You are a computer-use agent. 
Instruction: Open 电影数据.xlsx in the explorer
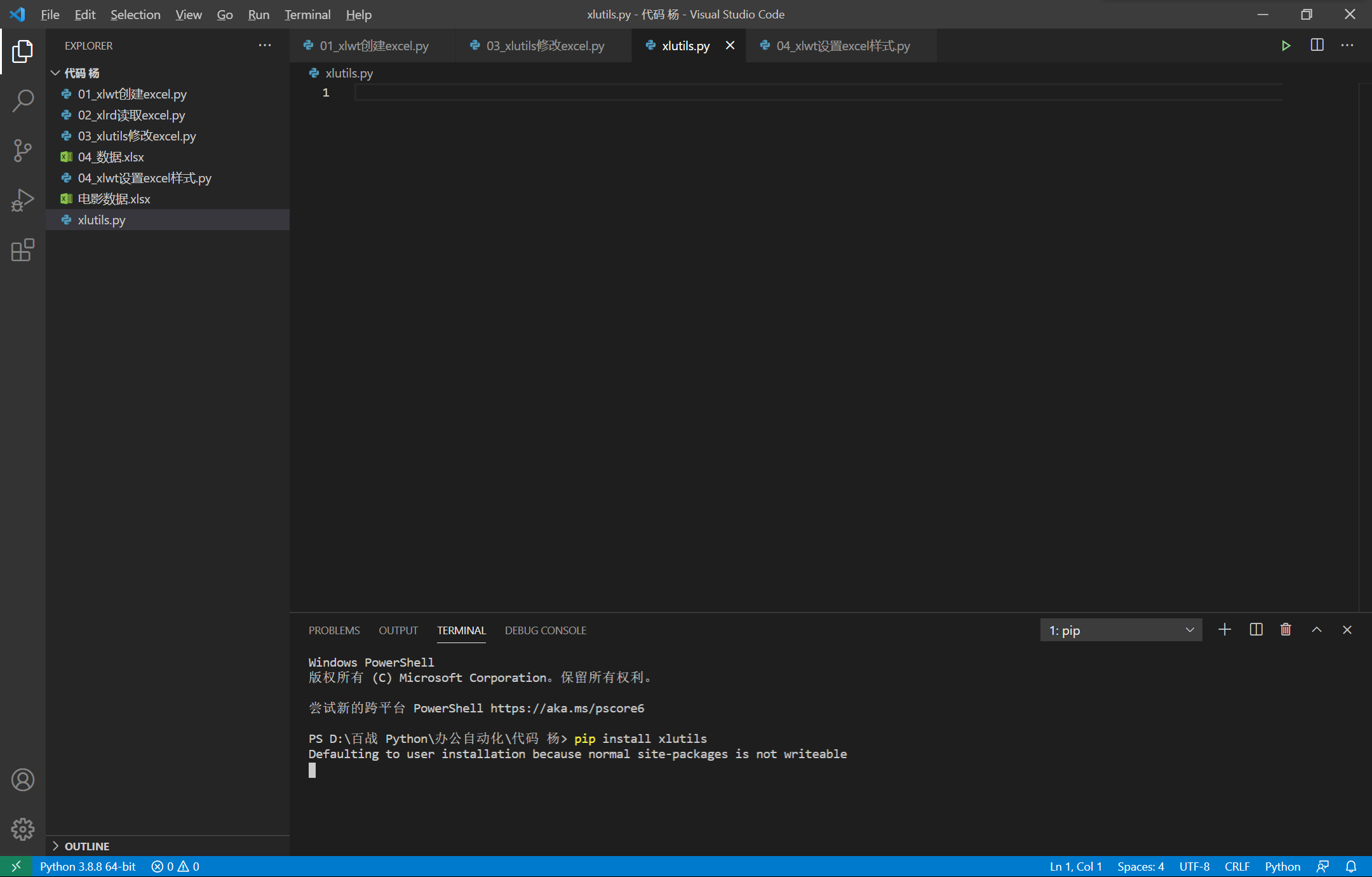(168, 199)
